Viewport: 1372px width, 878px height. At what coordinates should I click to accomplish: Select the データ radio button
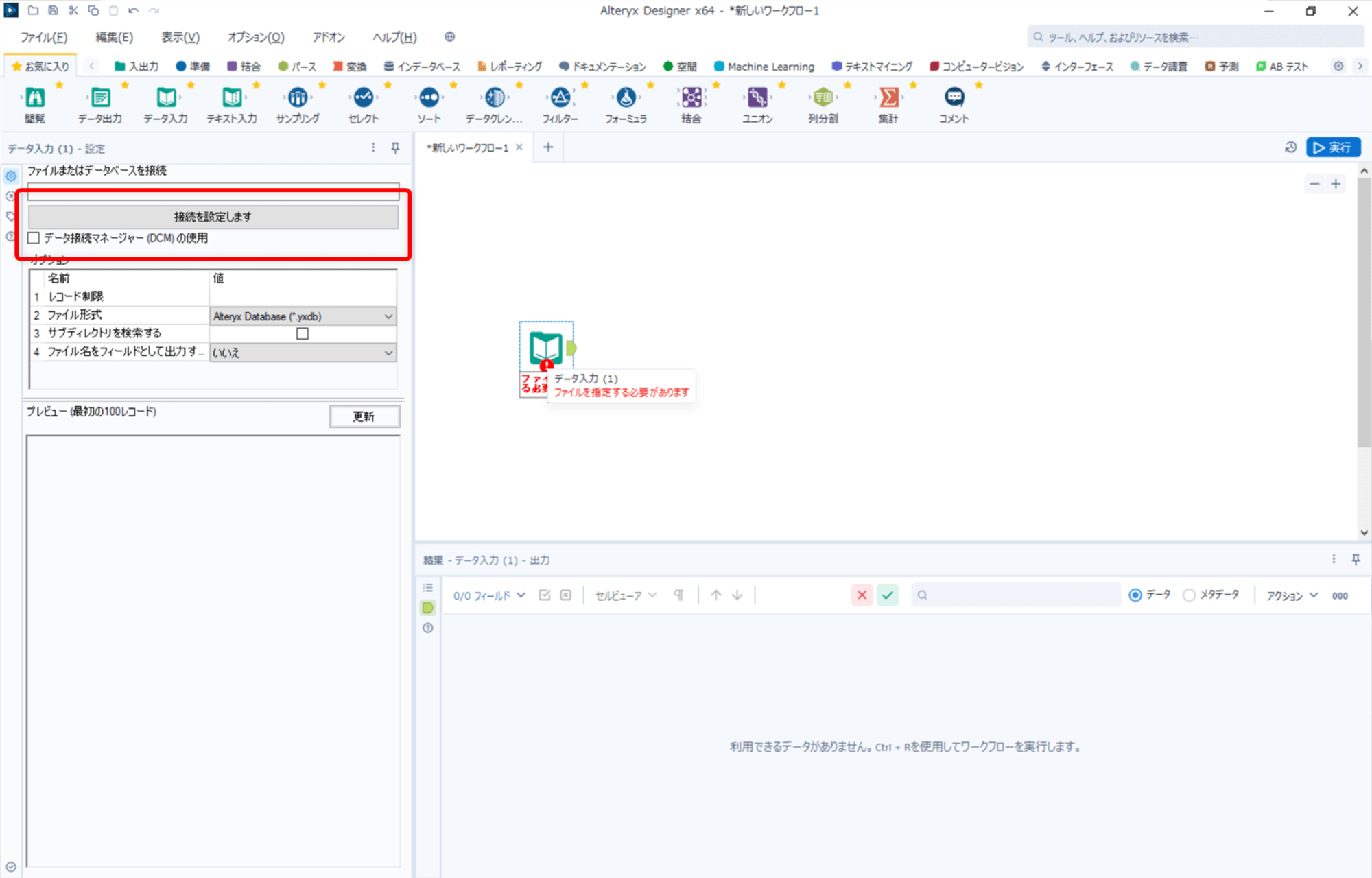1135,595
